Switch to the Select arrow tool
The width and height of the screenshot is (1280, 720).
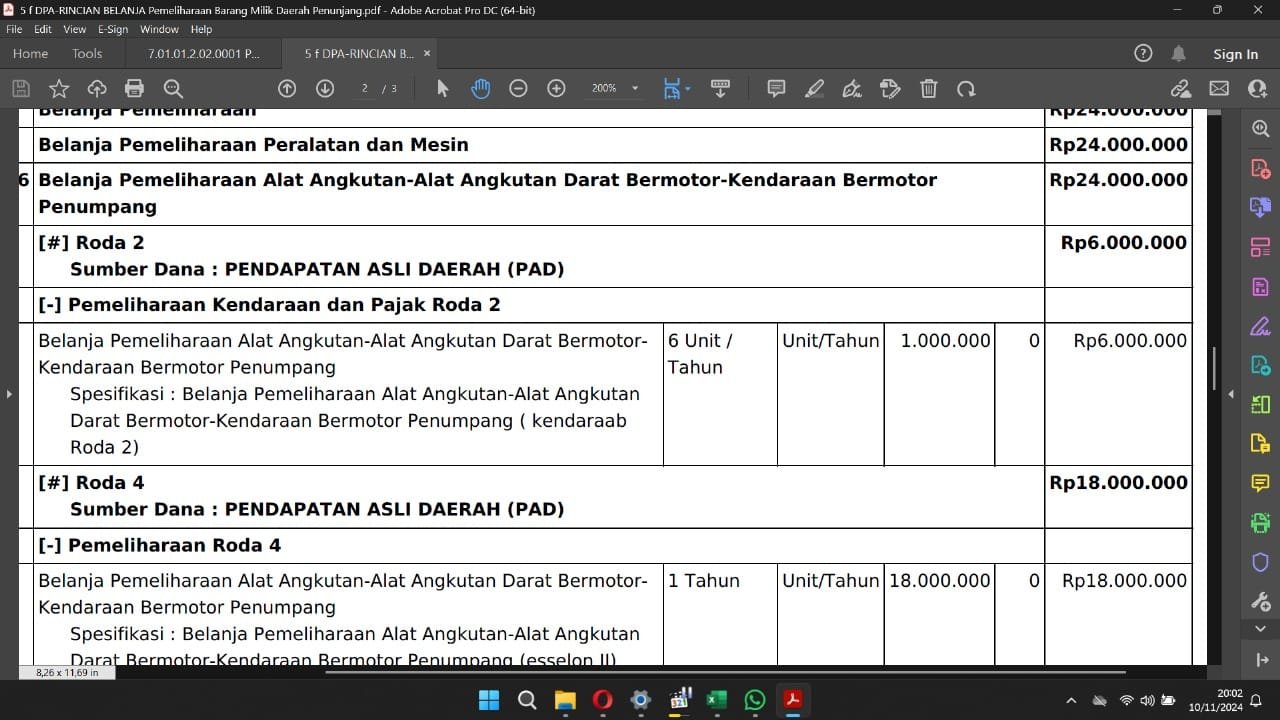[x=442, y=88]
